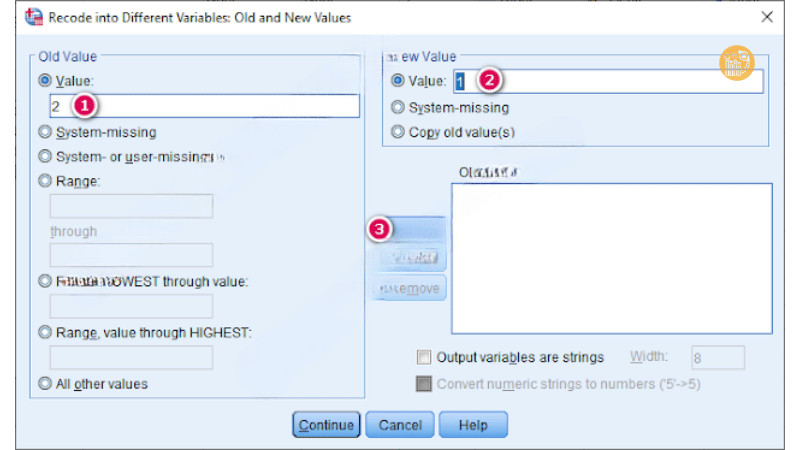This screenshot has height=450, width=800.
Task: Choose Range, value through HIGHEST option
Action: click(44, 332)
